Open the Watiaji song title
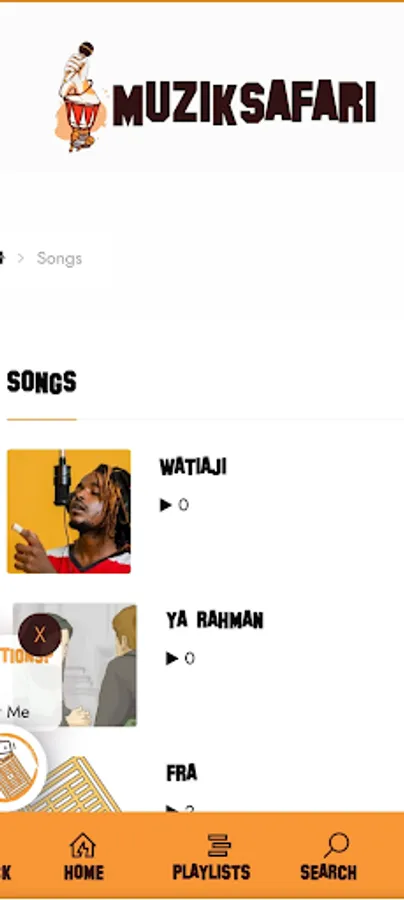Screen dimensions: 404x900 pyautogui.click(x=193, y=467)
